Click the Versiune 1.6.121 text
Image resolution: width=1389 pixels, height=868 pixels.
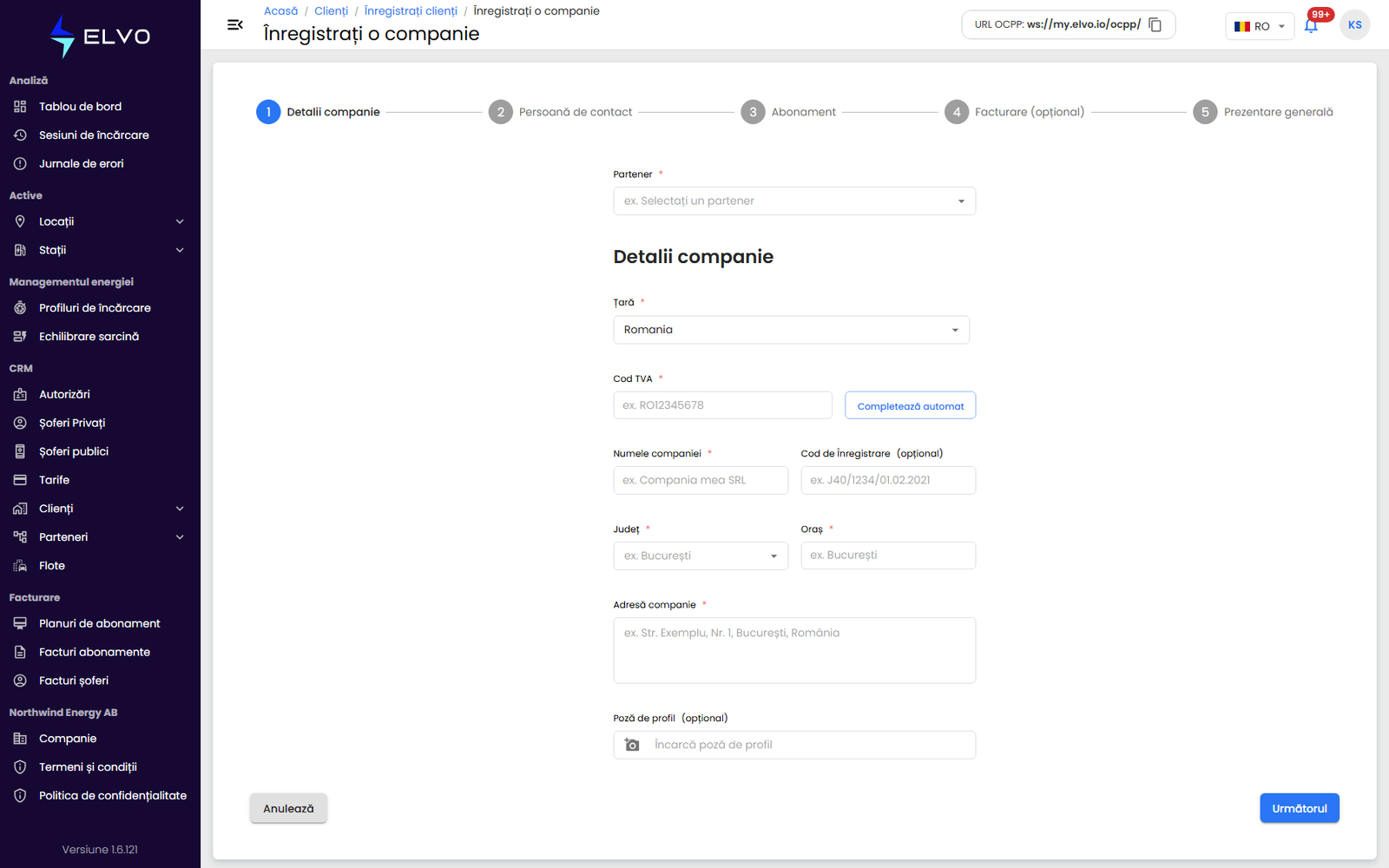click(x=100, y=850)
